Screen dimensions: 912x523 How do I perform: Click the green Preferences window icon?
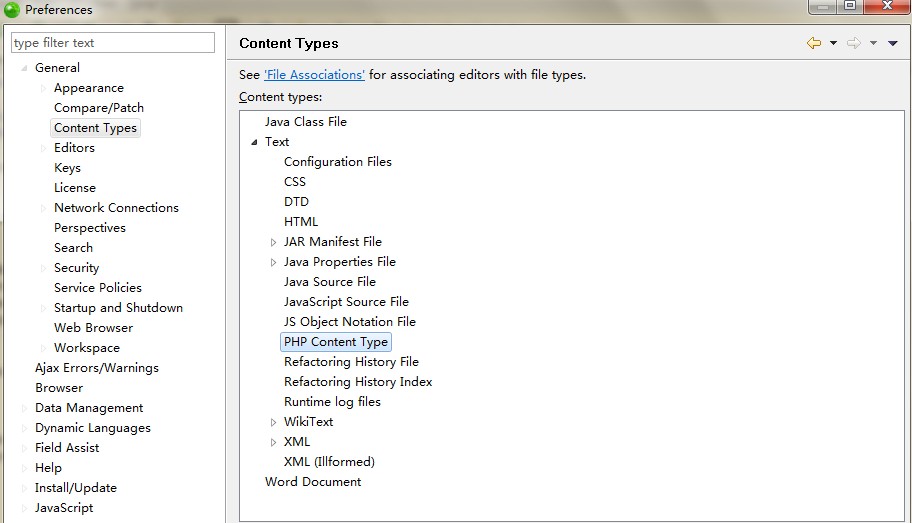(x=12, y=10)
